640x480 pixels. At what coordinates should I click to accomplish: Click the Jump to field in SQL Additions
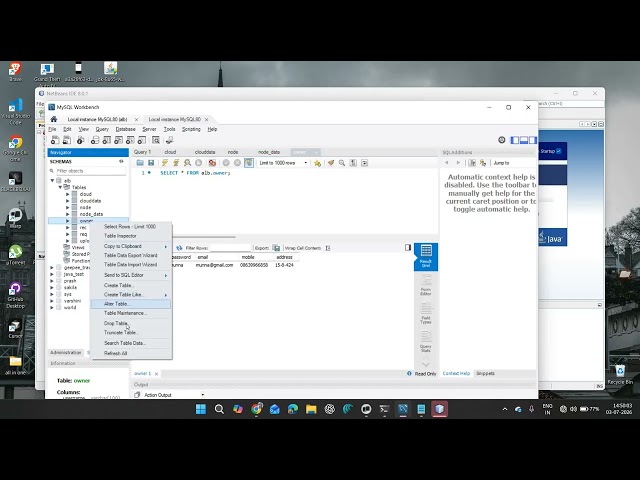click(514, 163)
